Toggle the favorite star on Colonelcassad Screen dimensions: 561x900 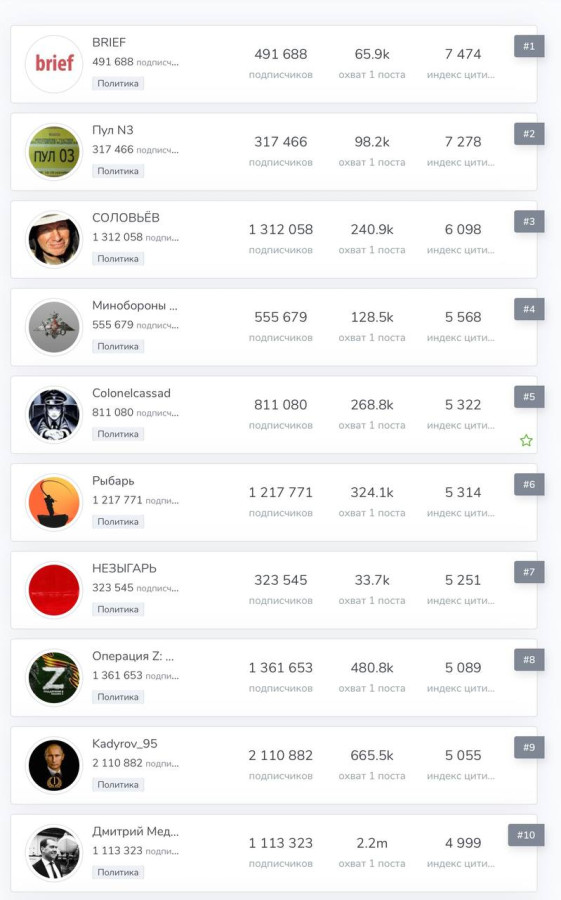click(526, 441)
